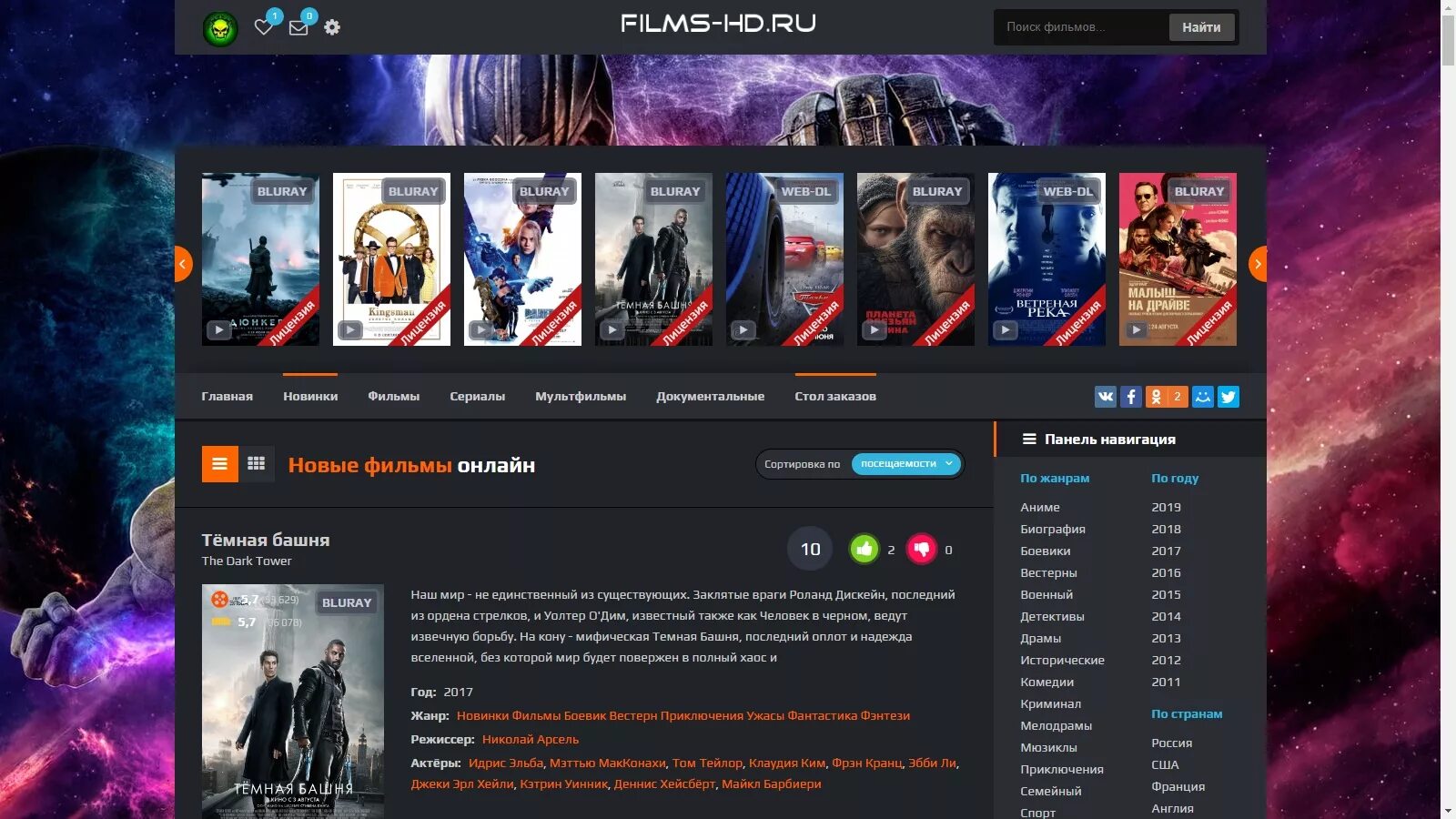Open actor Мэттью МакКонахи link
This screenshot has height=819, width=1456.
[x=608, y=763]
